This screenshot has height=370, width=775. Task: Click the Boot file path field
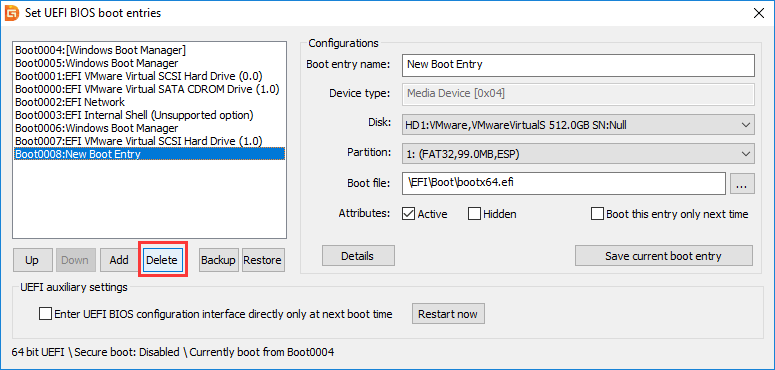click(564, 183)
